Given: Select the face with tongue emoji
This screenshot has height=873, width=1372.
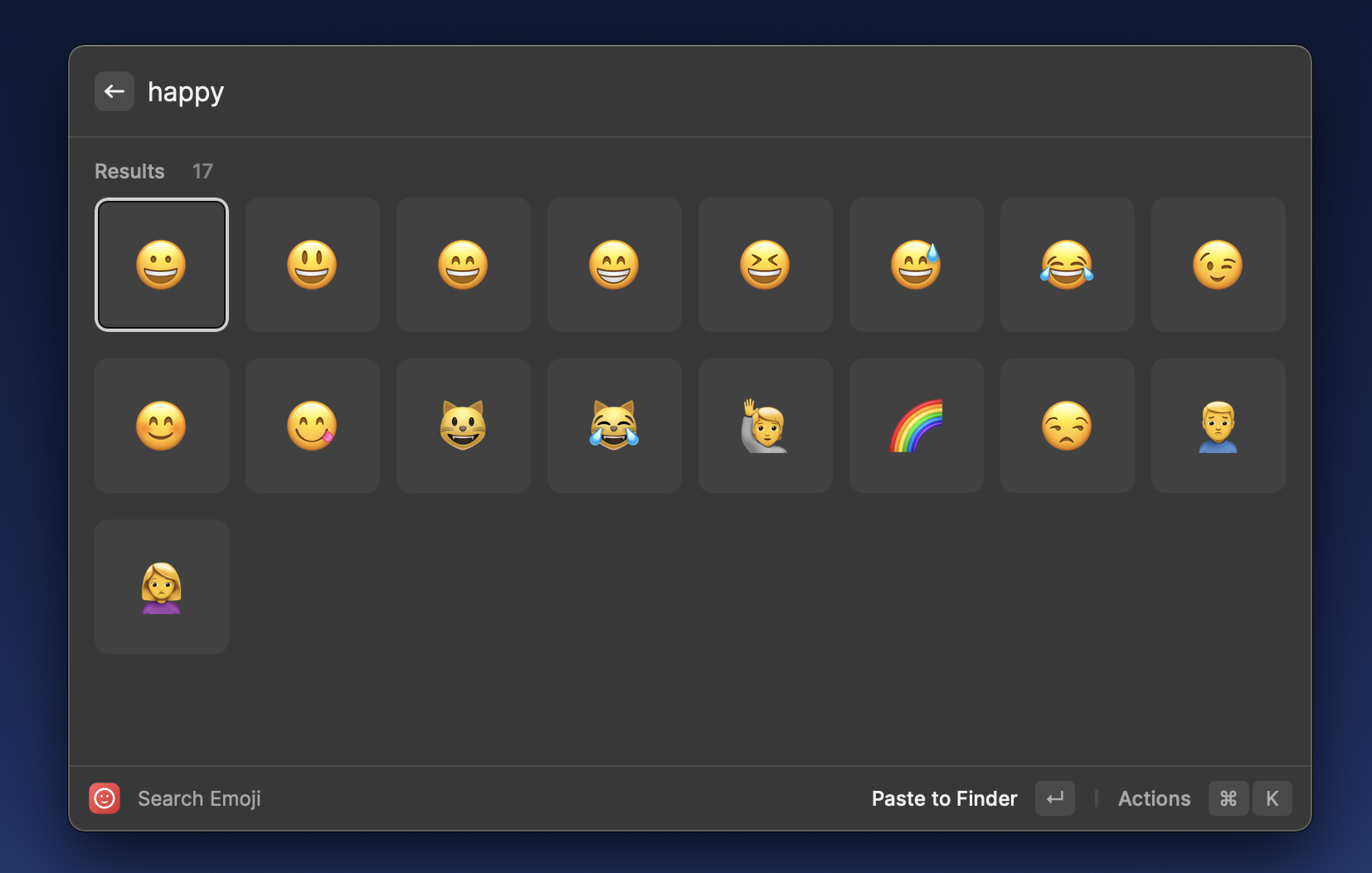Looking at the screenshot, I should [x=313, y=425].
